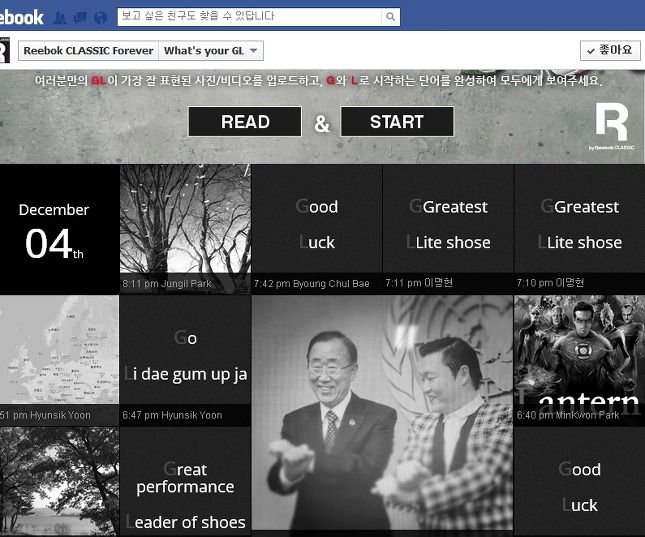Click the 6:40 pm MinKwon Park caption
The width and height of the screenshot is (645, 537).
(568, 415)
